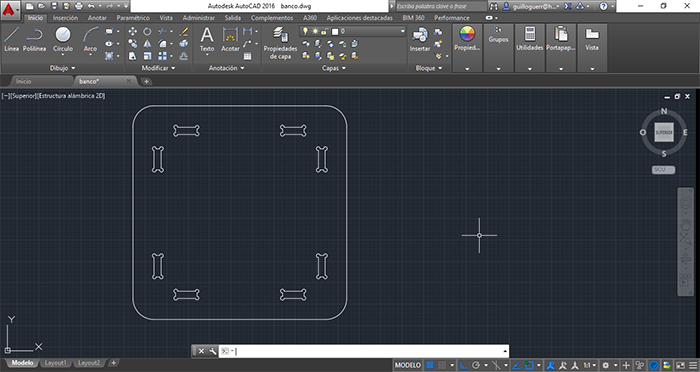This screenshot has height=372, width=700.
Task: Select the Círculo tool
Action: tap(63, 39)
